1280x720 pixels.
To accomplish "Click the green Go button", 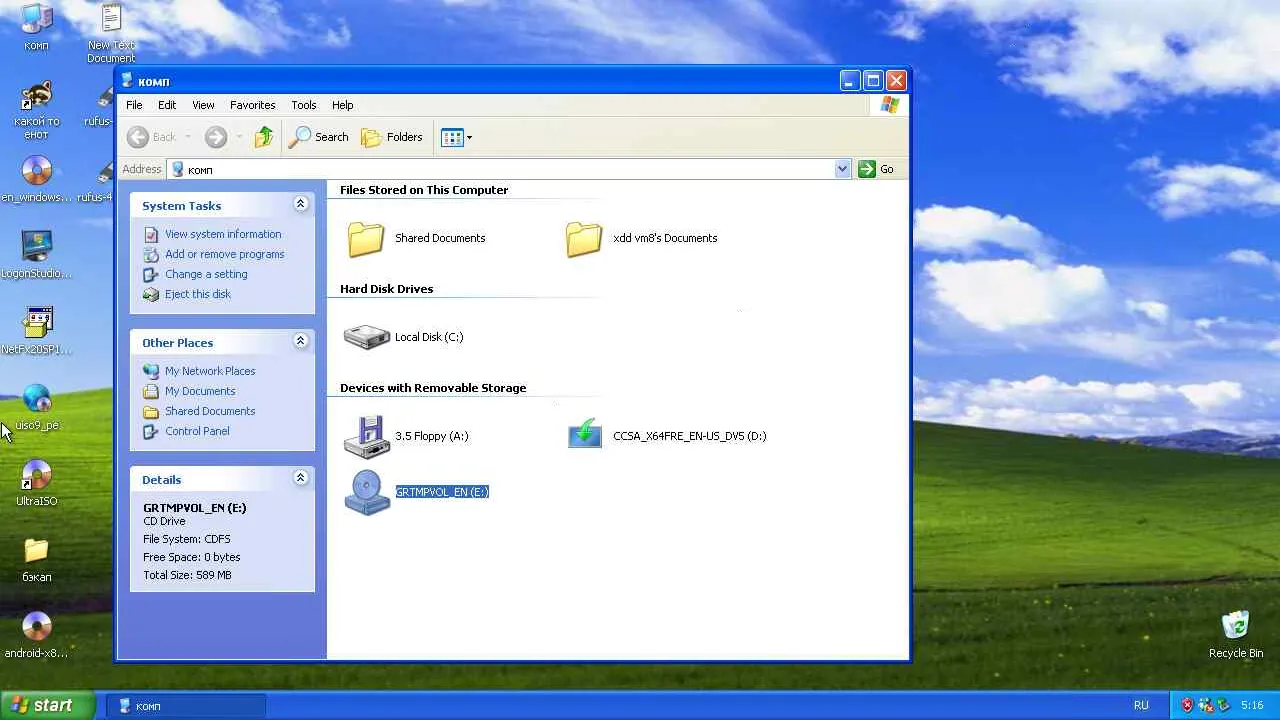I will pos(876,169).
